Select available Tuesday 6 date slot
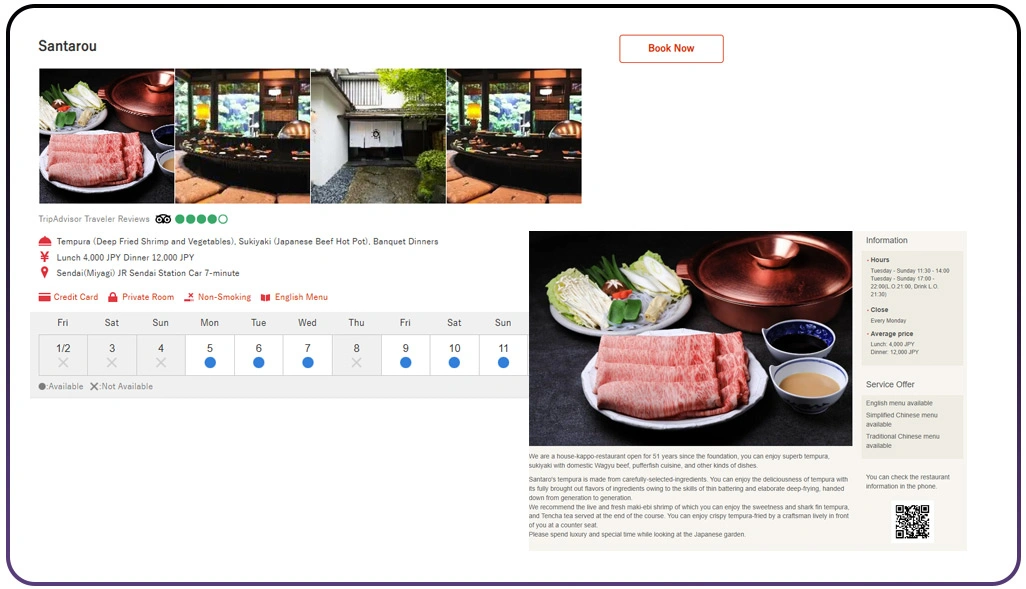1026x589 pixels. 259,355
